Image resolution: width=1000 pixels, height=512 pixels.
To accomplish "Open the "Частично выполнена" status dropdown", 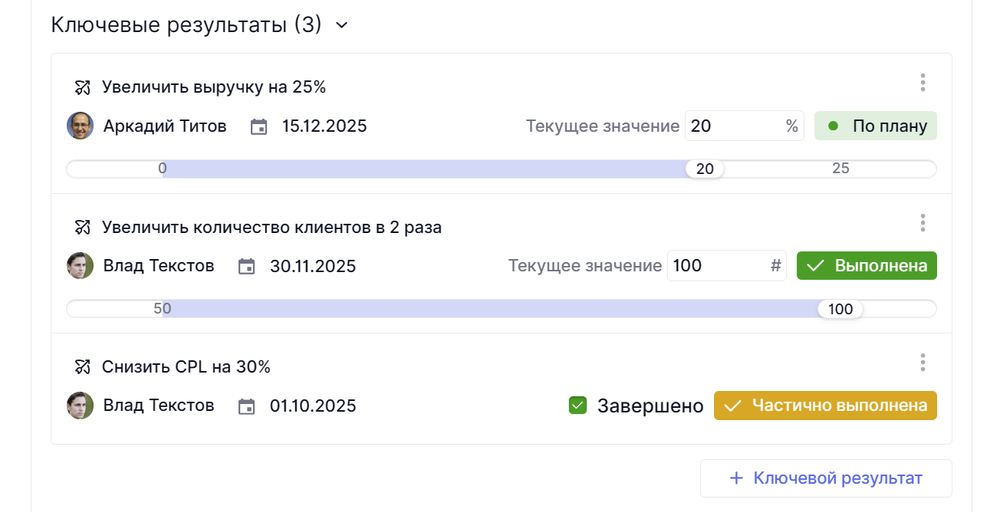I will pyautogui.click(x=825, y=406).
